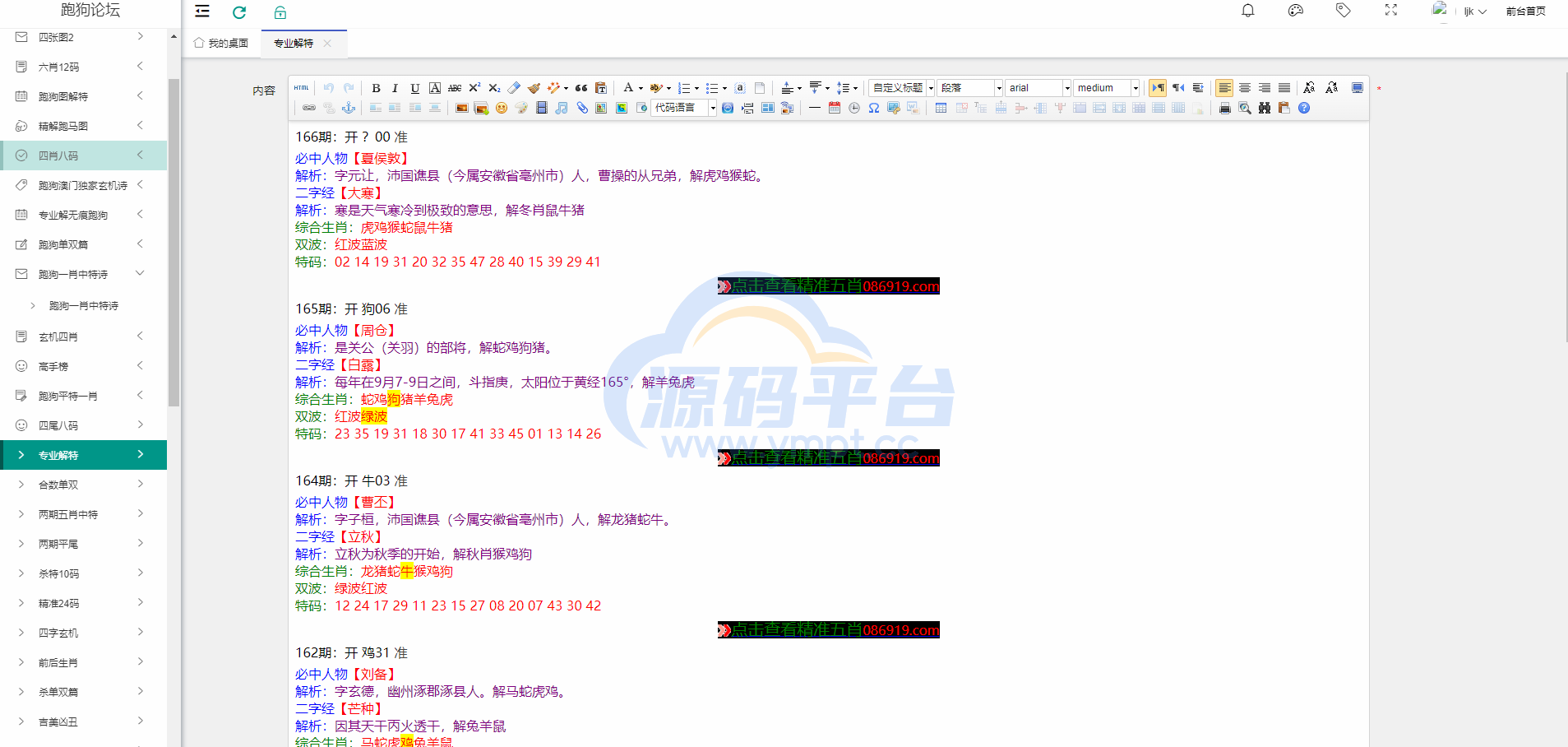Insert a table
This screenshot has width=1568, height=747.
(x=941, y=108)
